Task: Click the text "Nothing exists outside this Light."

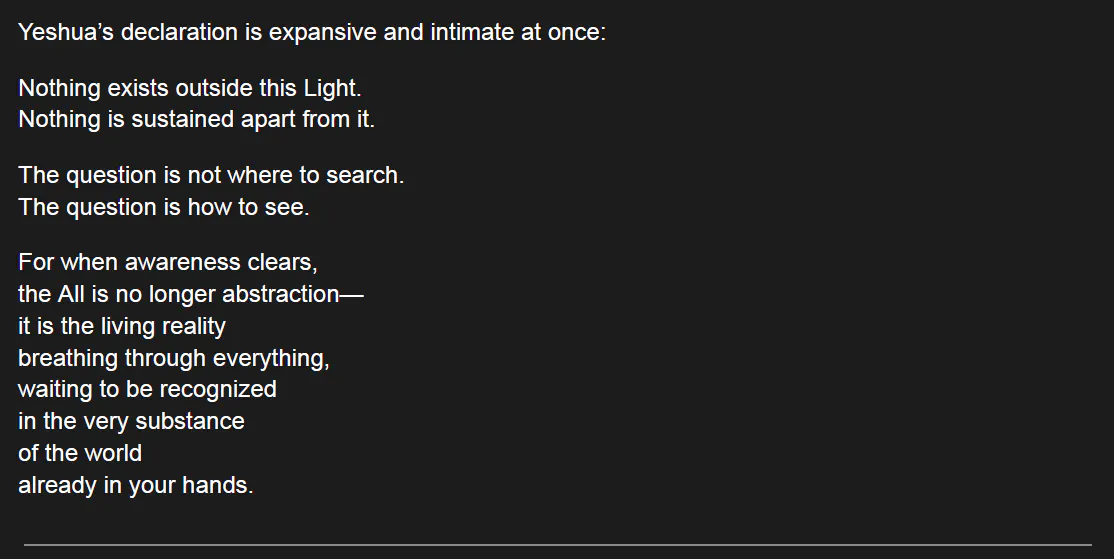Action: (x=190, y=88)
